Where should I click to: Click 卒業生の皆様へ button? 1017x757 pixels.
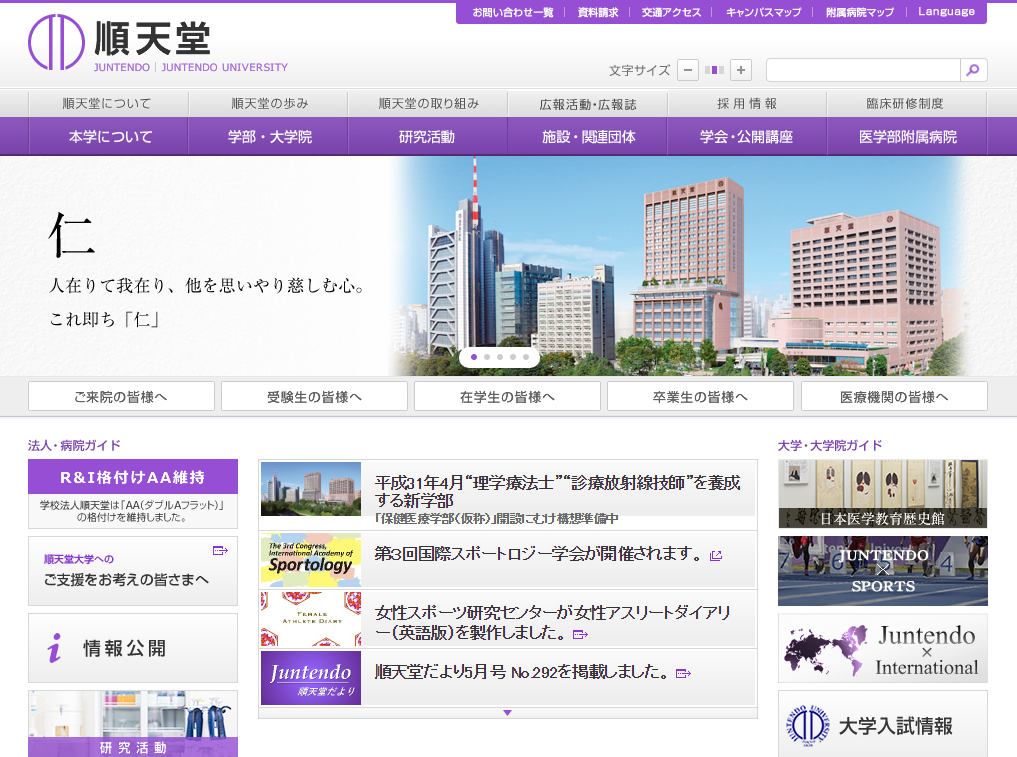point(700,396)
